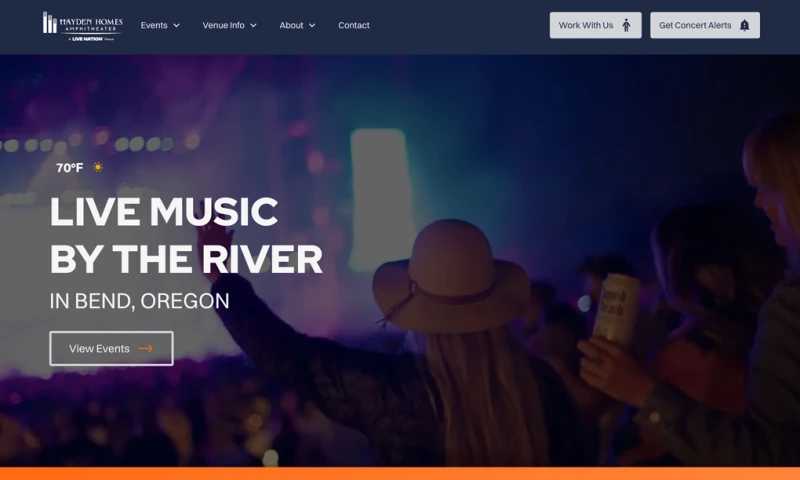This screenshot has height=480, width=800.
Task: Click the orange banner strip at bottom
Action: click(x=400, y=474)
